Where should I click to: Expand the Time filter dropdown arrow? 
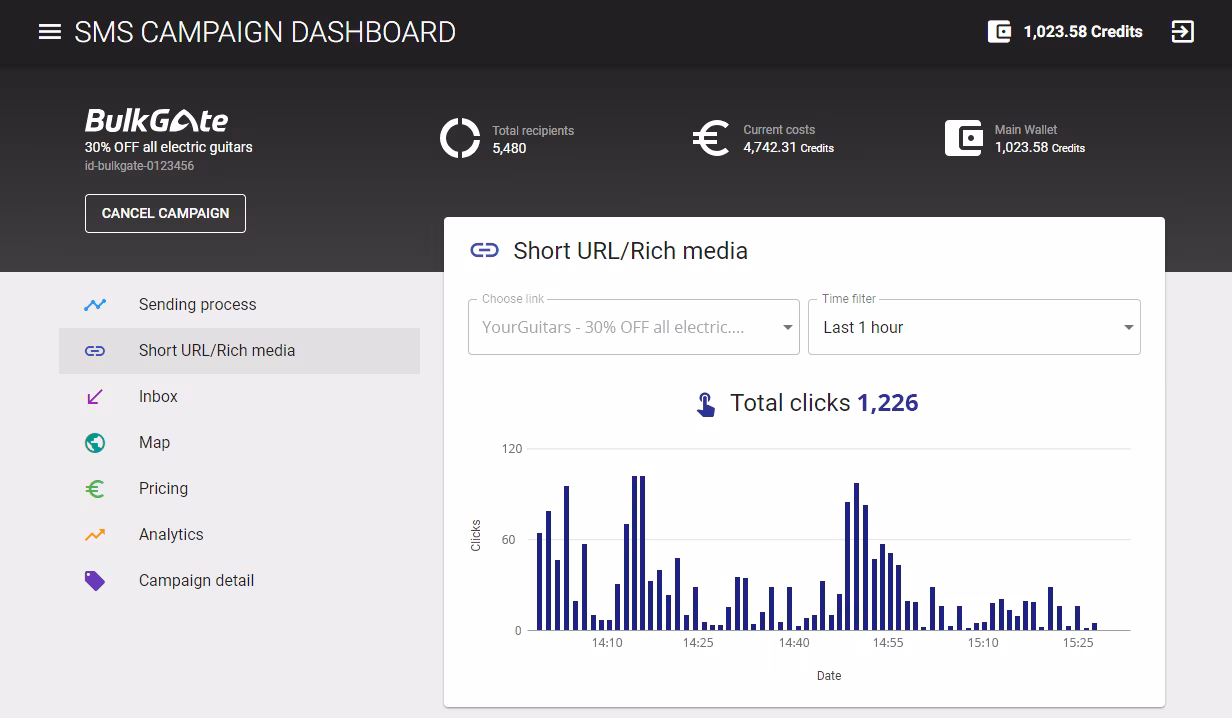[1128, 328]
